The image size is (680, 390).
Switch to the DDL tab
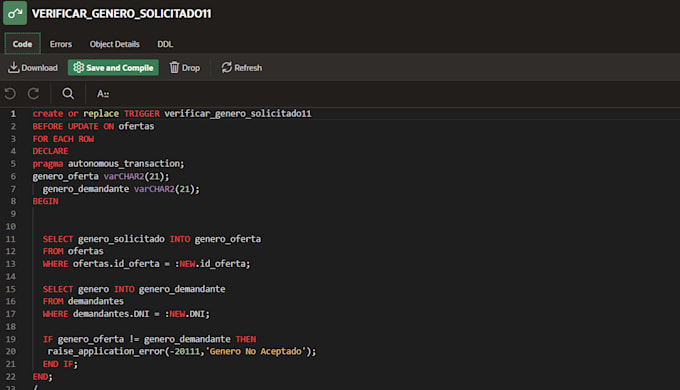click(165, 44)
